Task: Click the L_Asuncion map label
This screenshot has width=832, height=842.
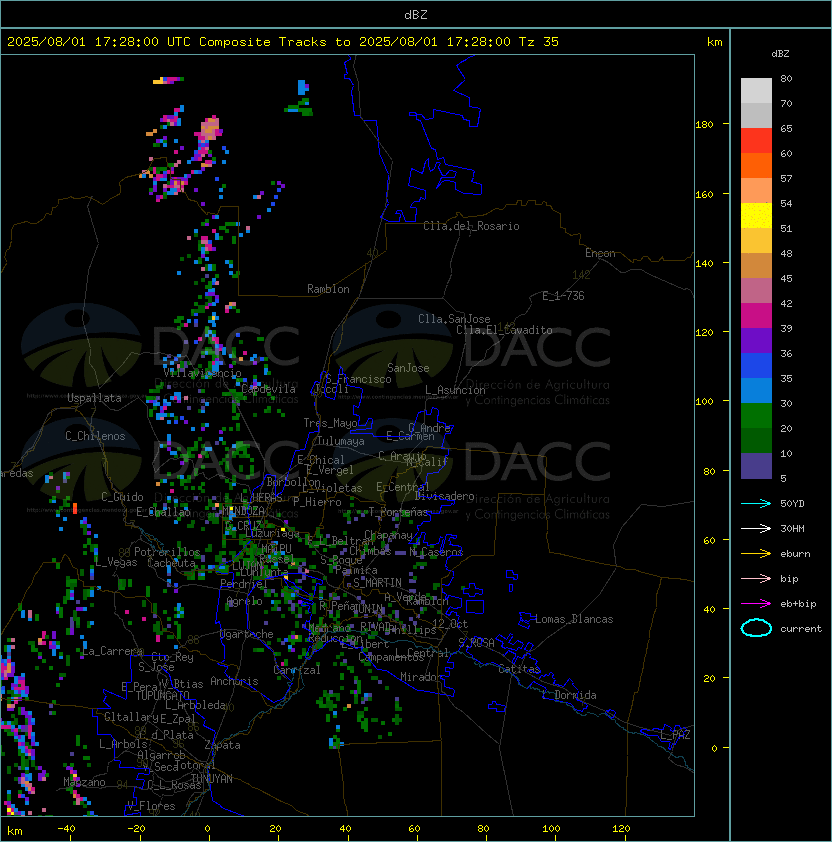Action: [455, 390]
